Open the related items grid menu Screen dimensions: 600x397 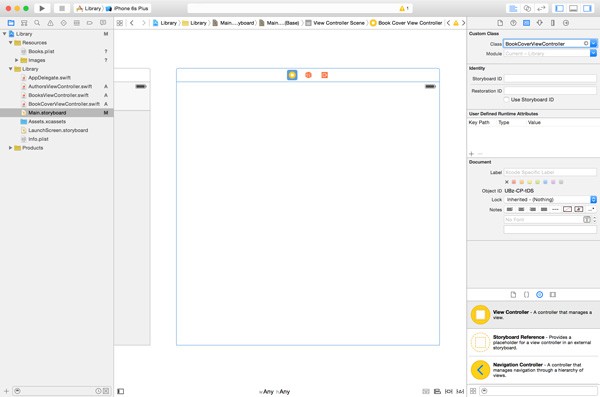(x=120, y=23)
